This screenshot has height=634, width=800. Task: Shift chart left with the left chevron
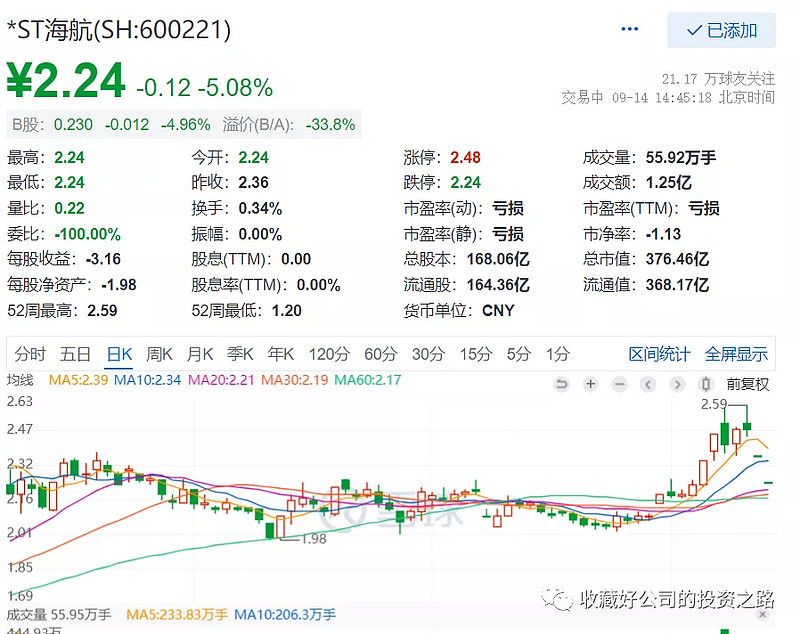point(648,384)
